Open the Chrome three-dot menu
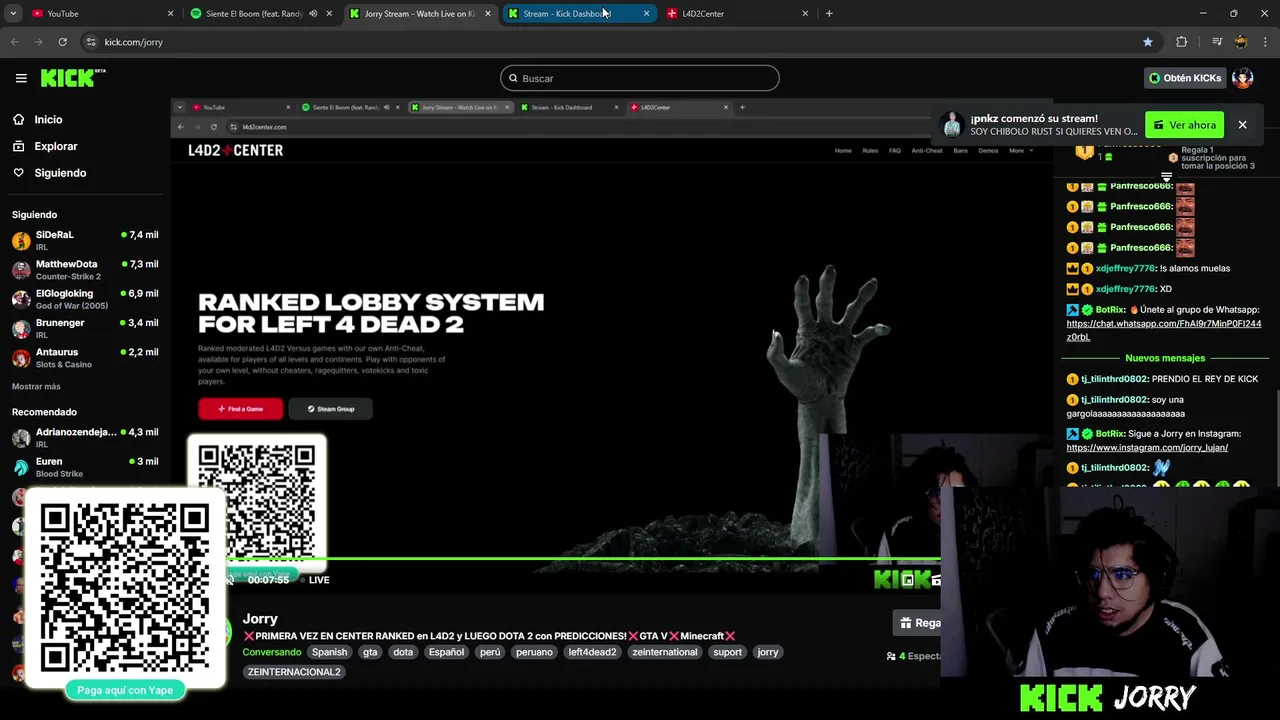Screen dimensions: 1280x720 [1265, 42]
